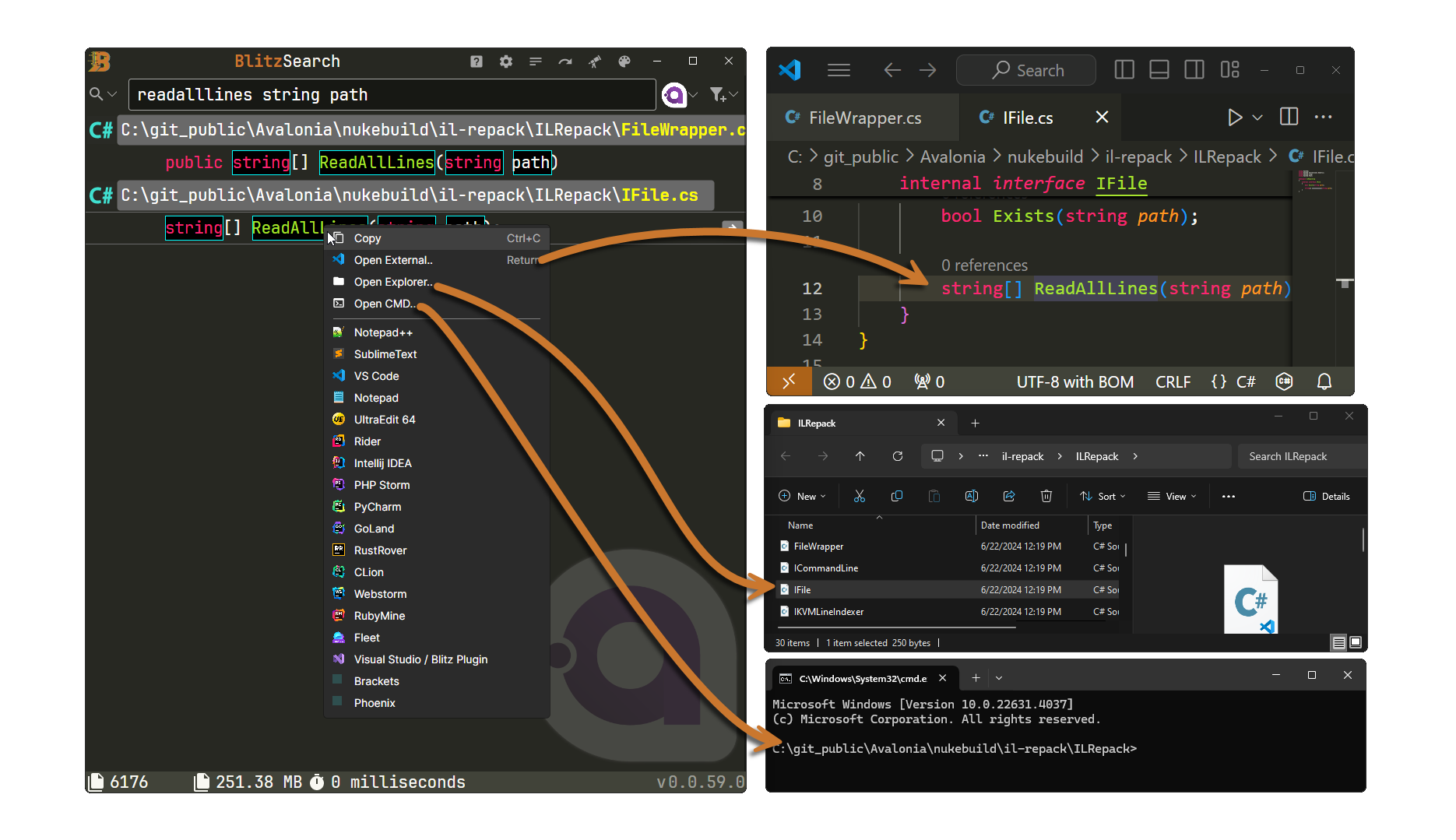1456x840 pixels.
Task: Open VS Code customize layout icon
Action: click(1230, 70)
